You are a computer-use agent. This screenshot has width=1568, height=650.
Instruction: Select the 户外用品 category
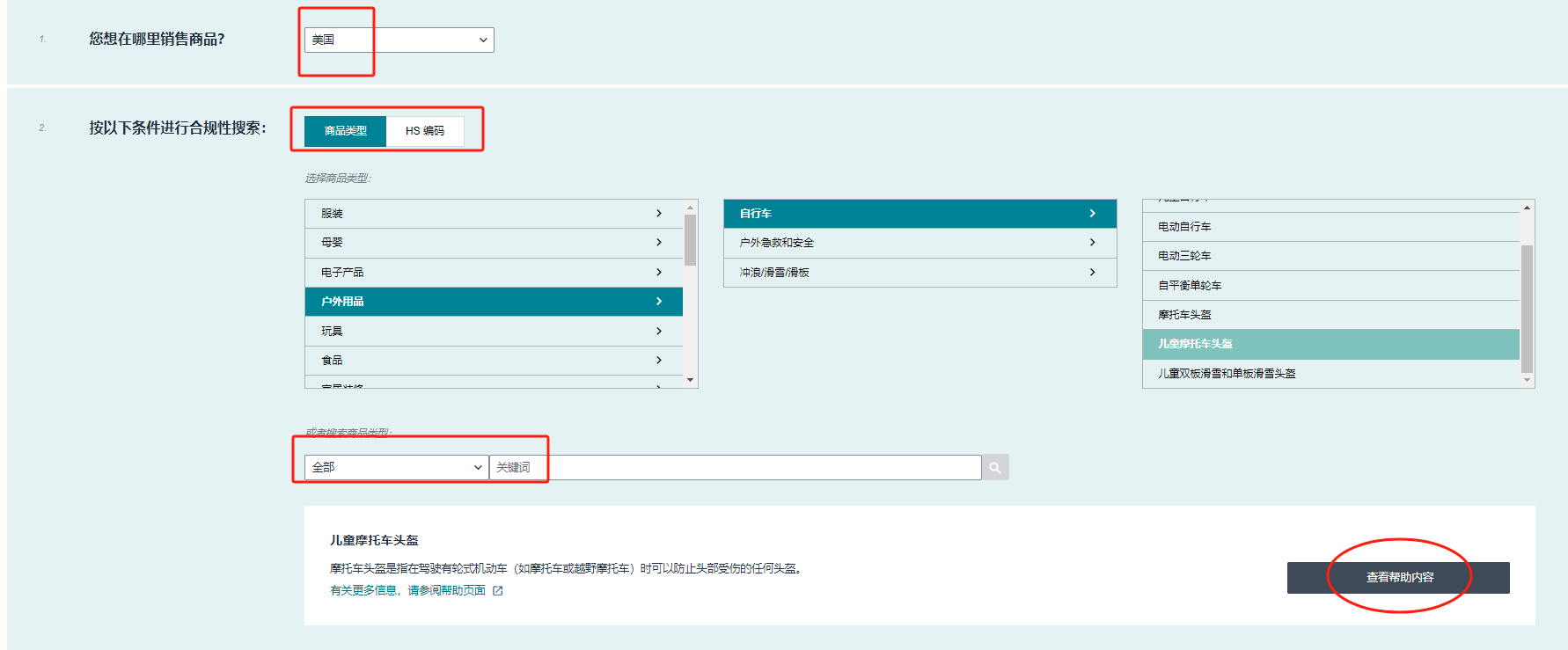point(494,302)
